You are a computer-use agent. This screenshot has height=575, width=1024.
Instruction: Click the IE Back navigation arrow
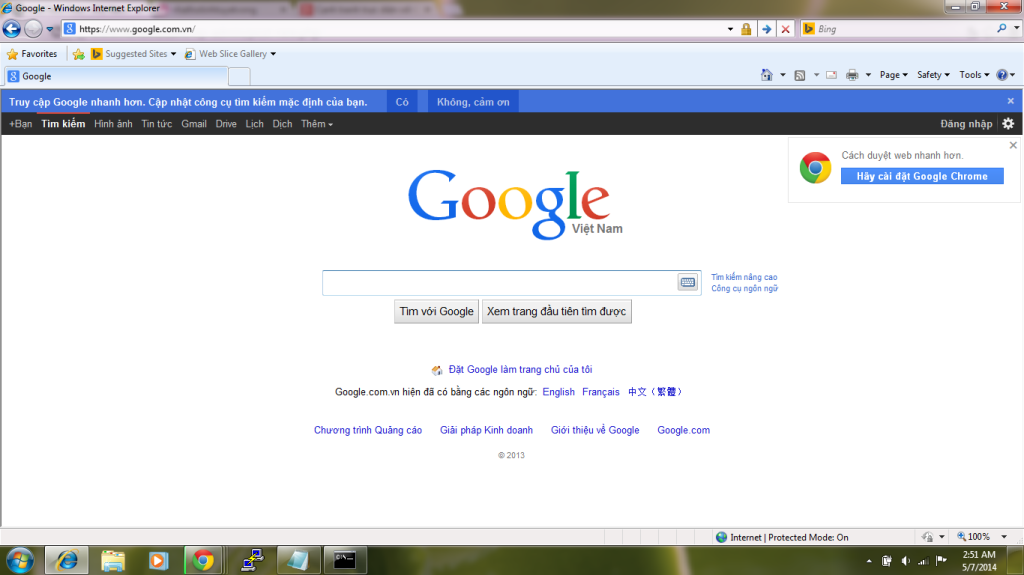12,29
